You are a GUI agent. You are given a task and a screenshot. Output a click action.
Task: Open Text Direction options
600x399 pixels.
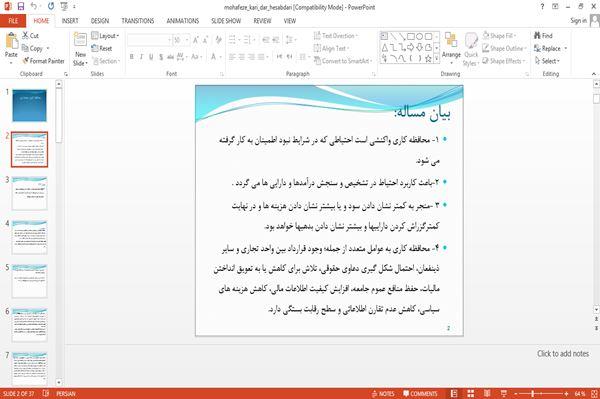[x=336, y=36]
